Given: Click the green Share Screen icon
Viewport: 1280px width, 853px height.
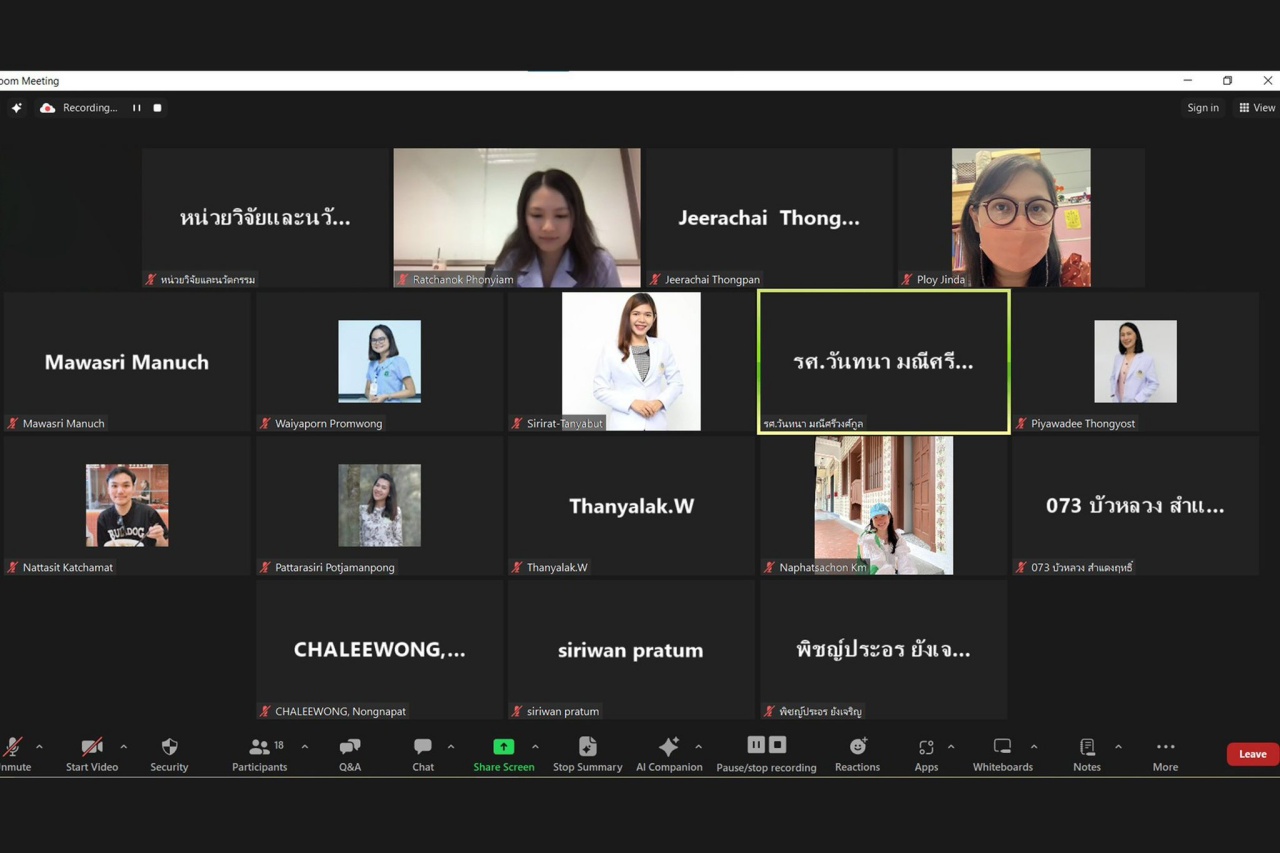Looking at the screenshot, I should tap(504, 747).
